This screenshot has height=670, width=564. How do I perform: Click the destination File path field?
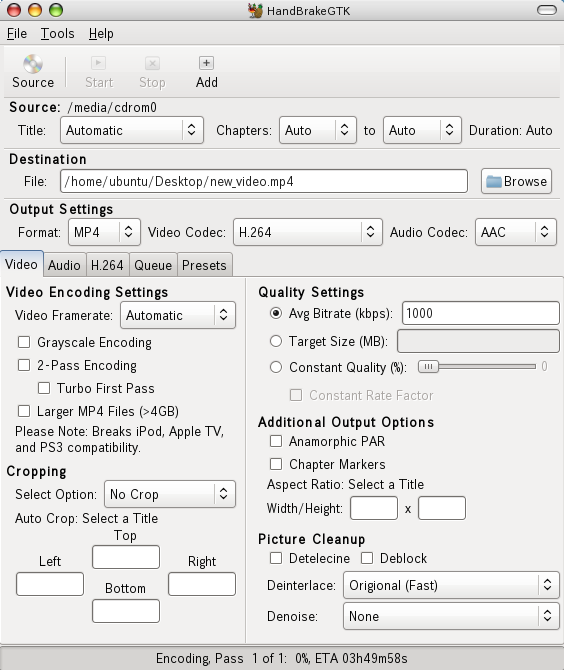[x=264, y=181]
